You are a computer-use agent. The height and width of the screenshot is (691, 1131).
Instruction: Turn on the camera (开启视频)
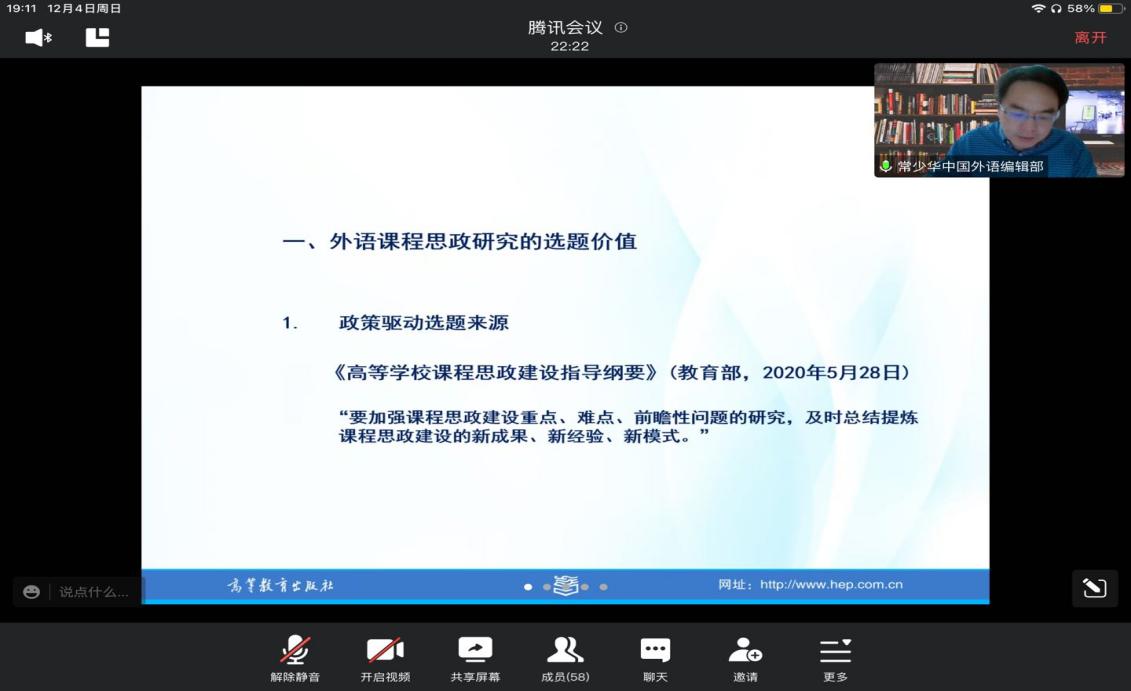click(x=385, y=658)
